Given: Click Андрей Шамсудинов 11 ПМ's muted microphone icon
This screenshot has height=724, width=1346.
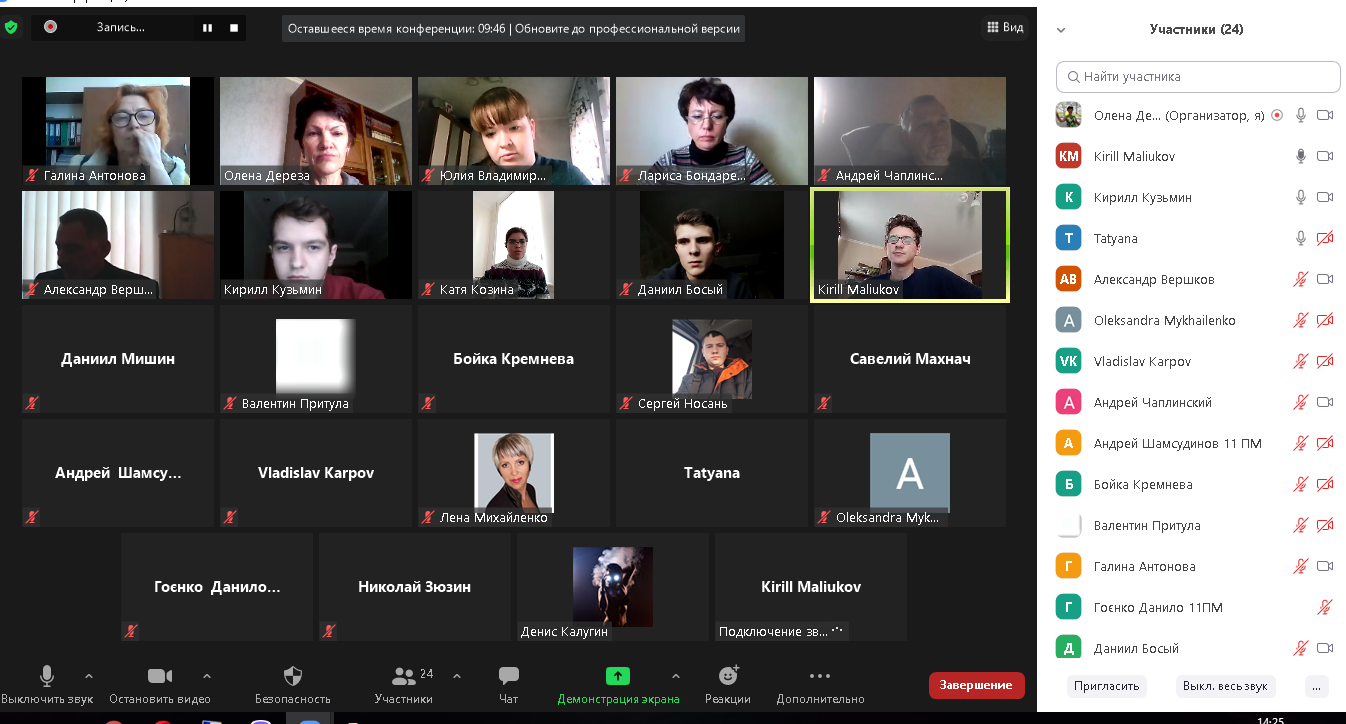Looking at the screenshot, I should 1301,444.
